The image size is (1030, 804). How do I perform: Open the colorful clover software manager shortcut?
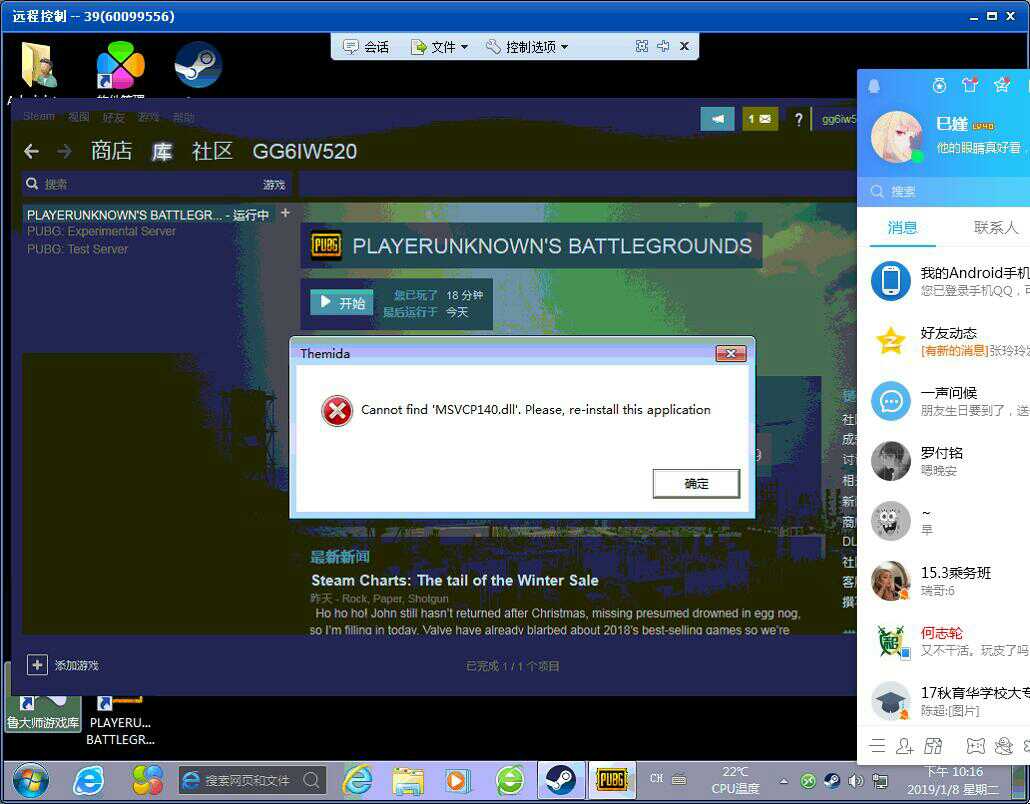[120, 65]
